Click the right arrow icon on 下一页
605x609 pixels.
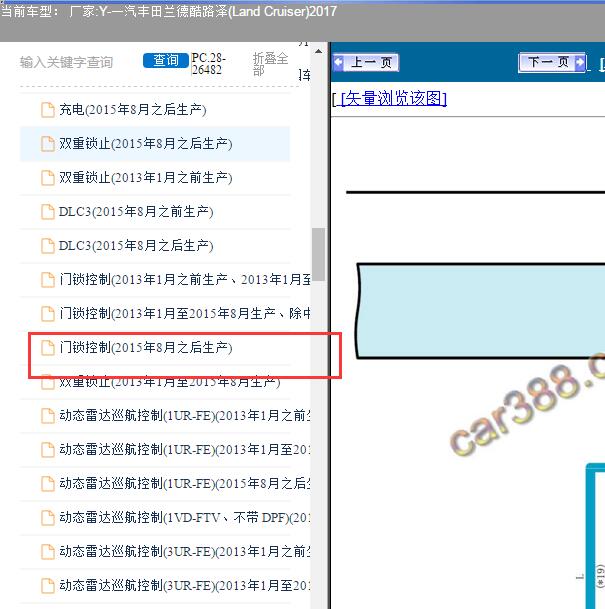(579, 62)
